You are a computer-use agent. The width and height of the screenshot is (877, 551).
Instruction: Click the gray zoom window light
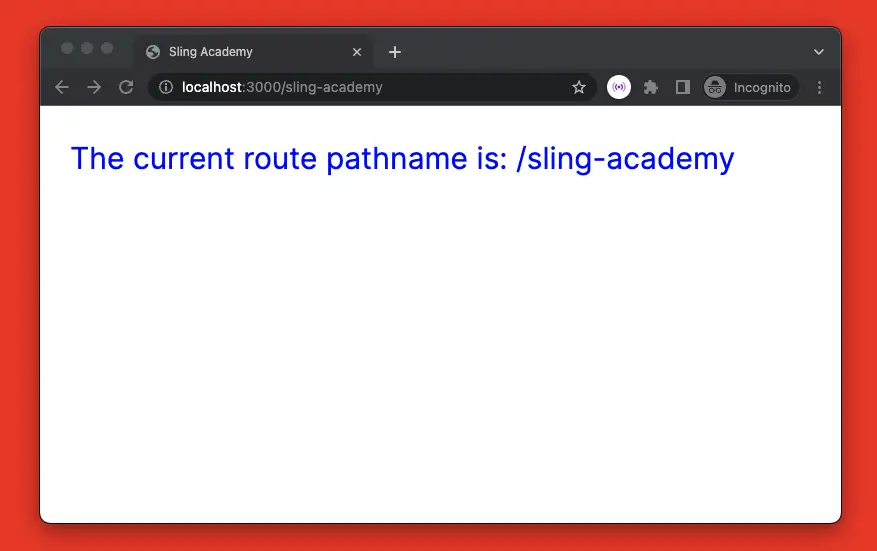107,48
